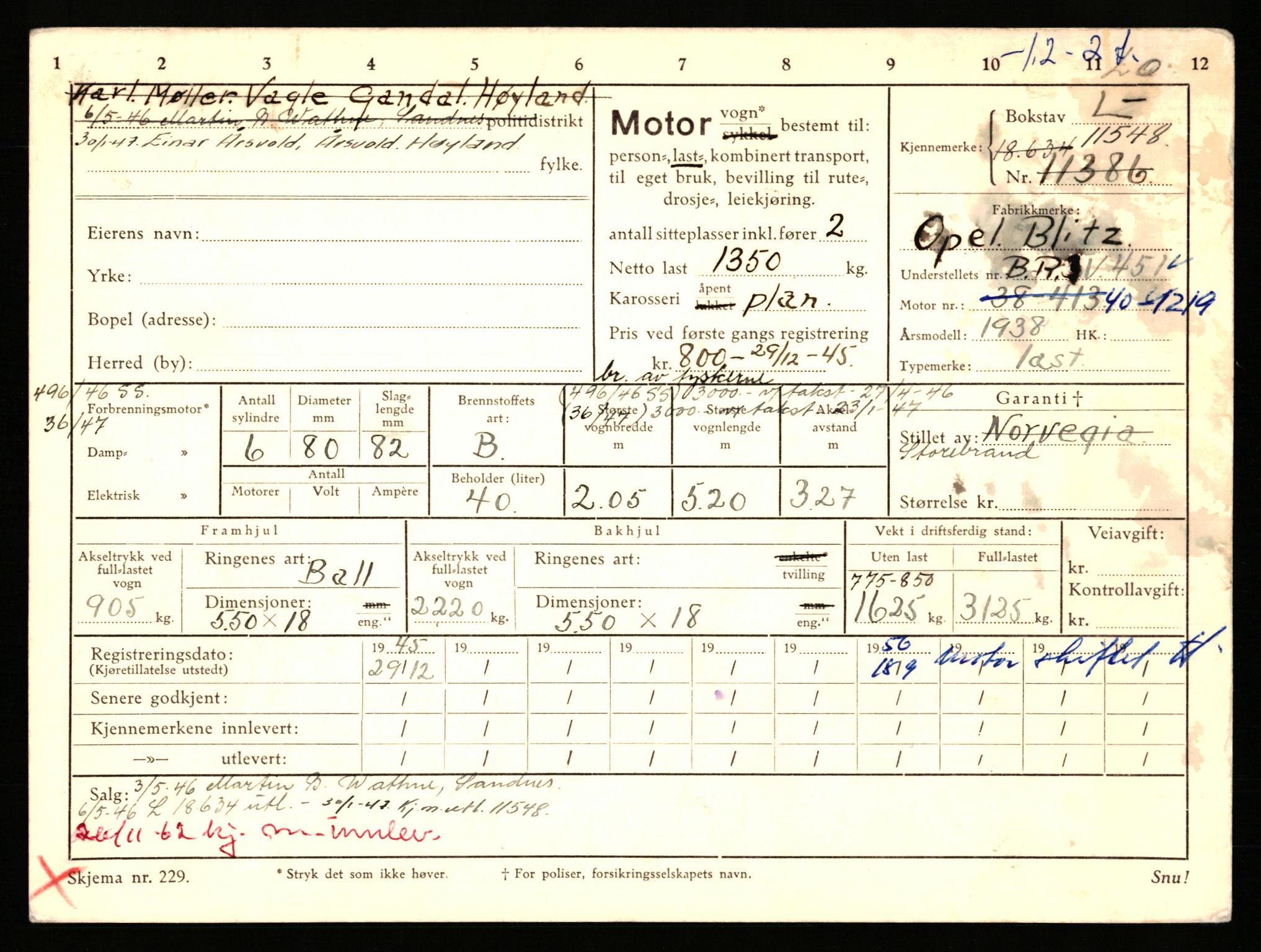Click the vehicle width '2.05'

pos(609,498)
